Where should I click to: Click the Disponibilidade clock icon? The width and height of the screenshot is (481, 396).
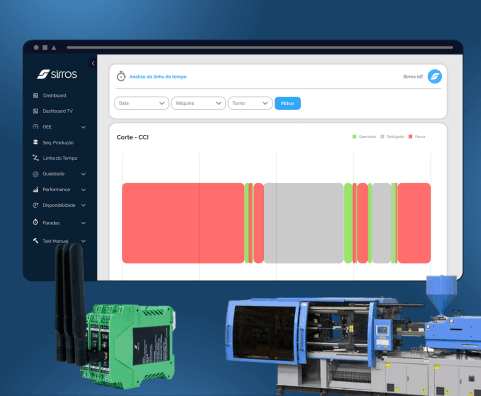tap(35, 205)
